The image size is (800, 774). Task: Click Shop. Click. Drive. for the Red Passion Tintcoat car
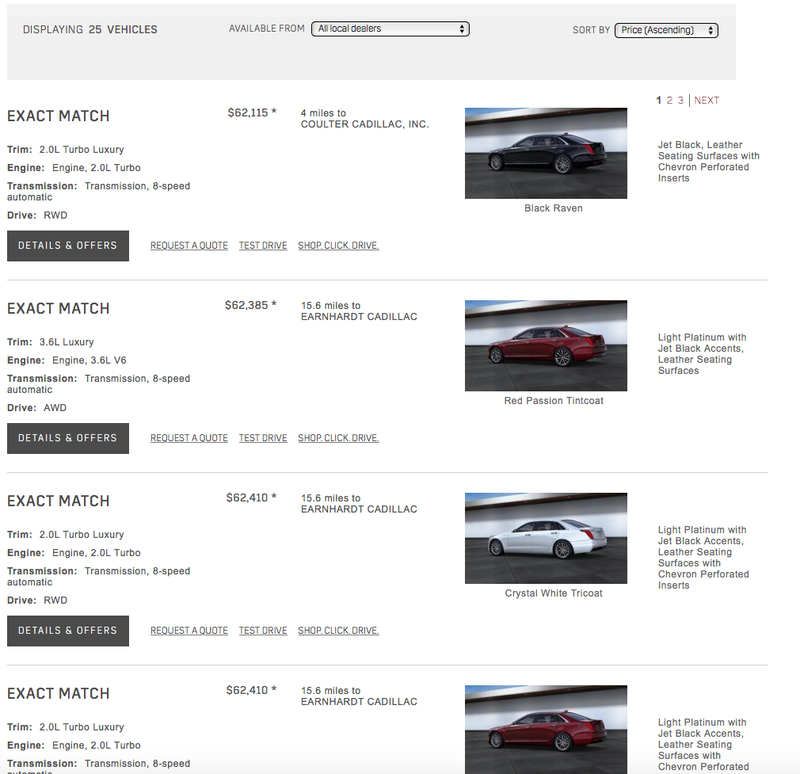[x=338, y=438]
